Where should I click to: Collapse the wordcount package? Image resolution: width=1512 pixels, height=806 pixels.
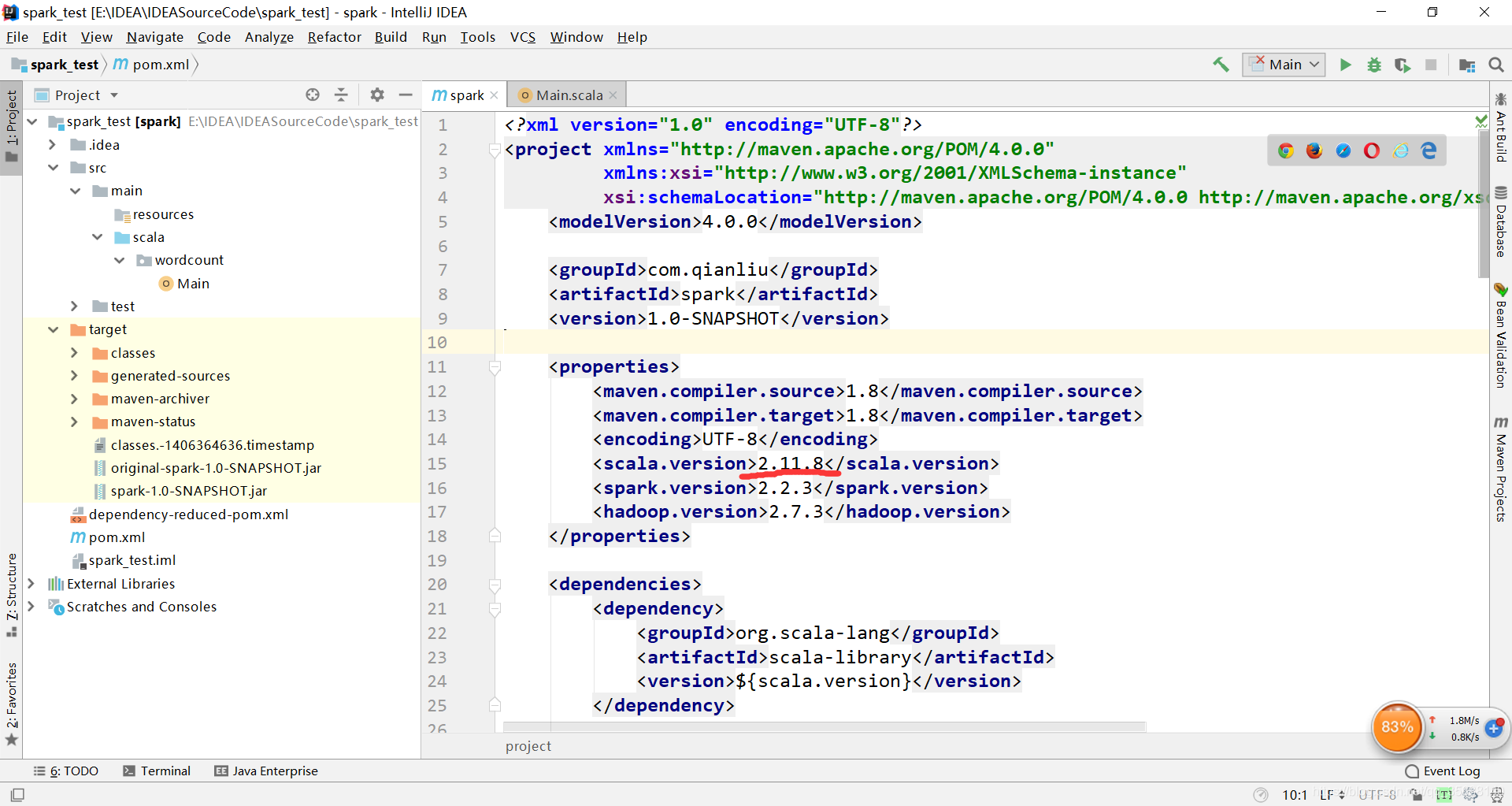pos(119,259)
